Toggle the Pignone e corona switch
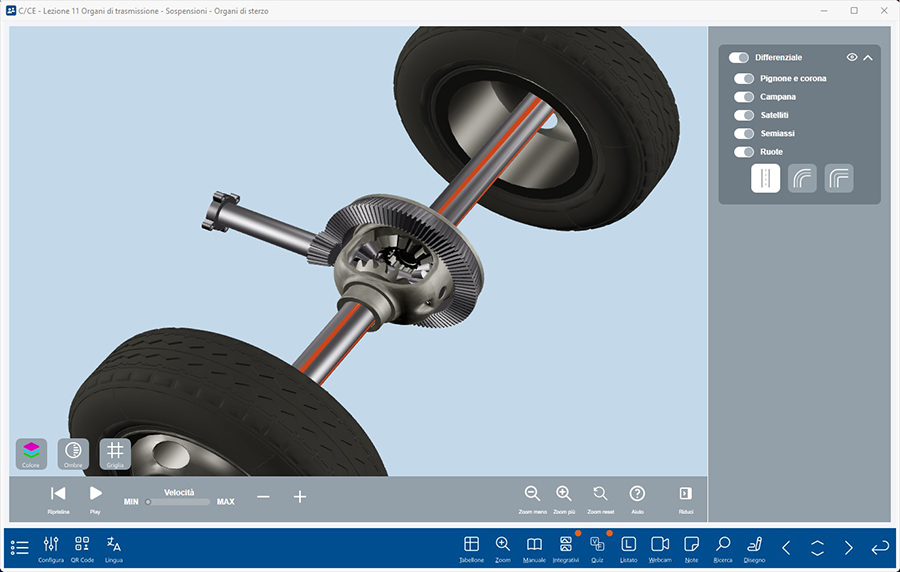 [x=744, y=79]
